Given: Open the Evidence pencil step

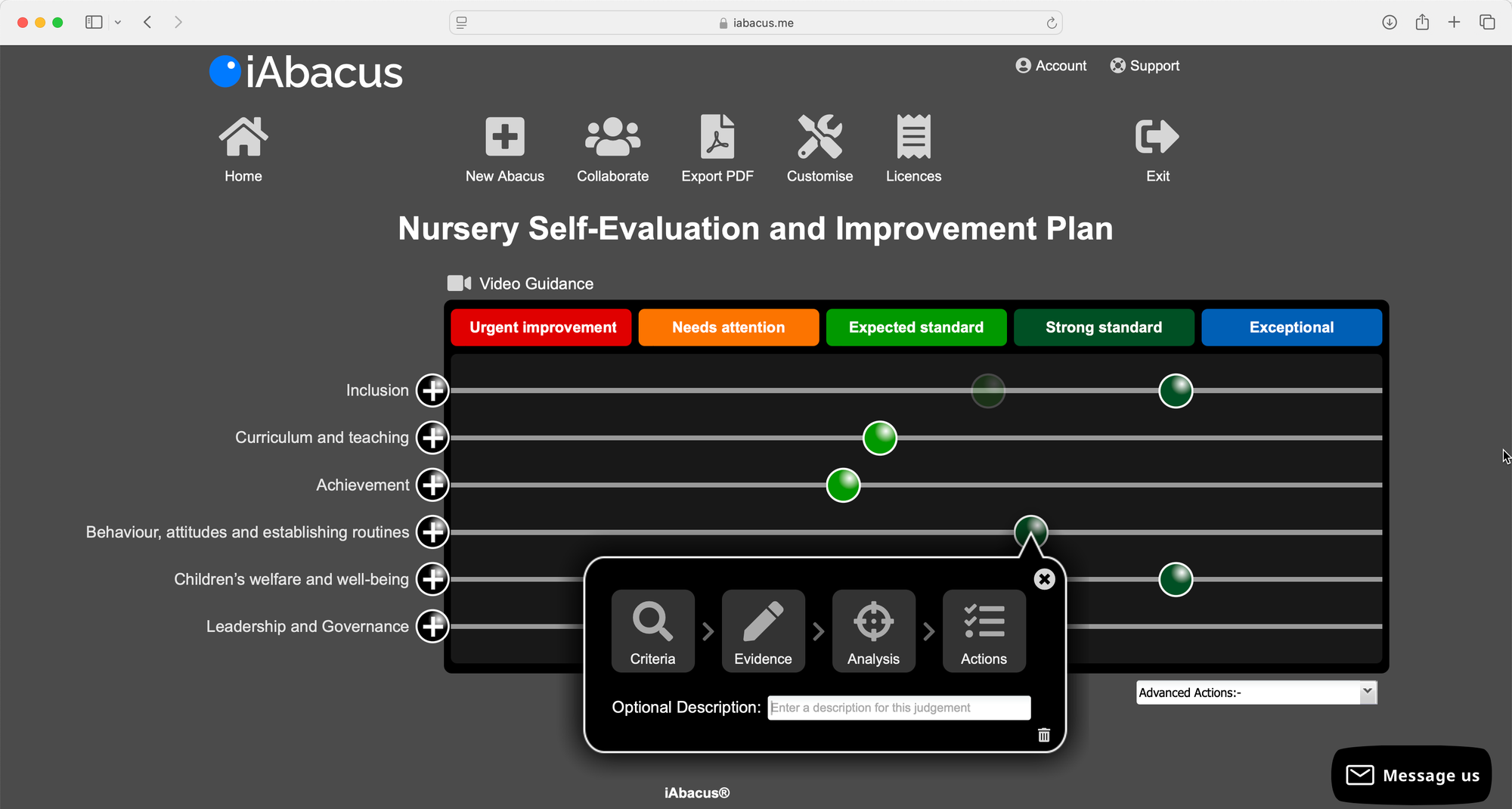Looking at the screenshot, I should point(763,631).
